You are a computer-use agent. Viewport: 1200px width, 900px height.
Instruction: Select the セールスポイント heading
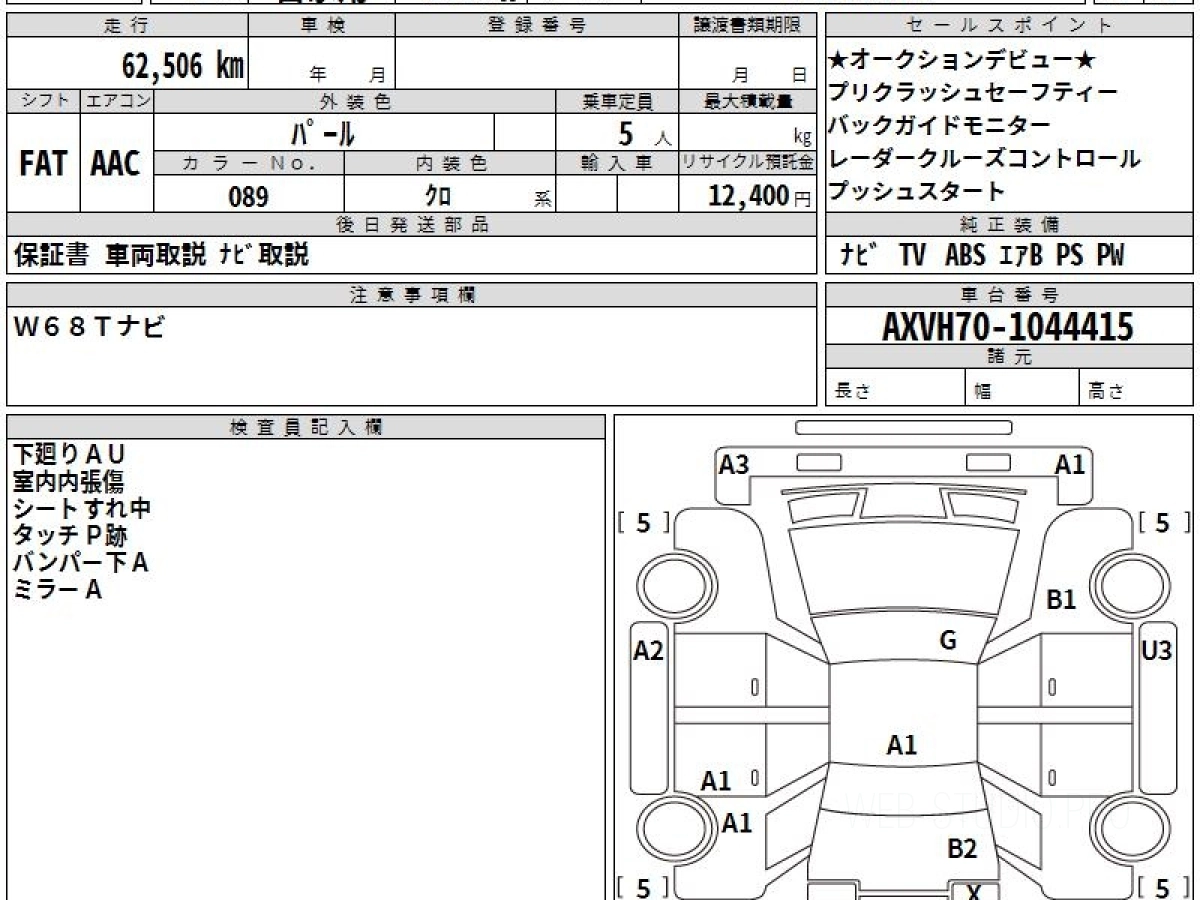1010,26
